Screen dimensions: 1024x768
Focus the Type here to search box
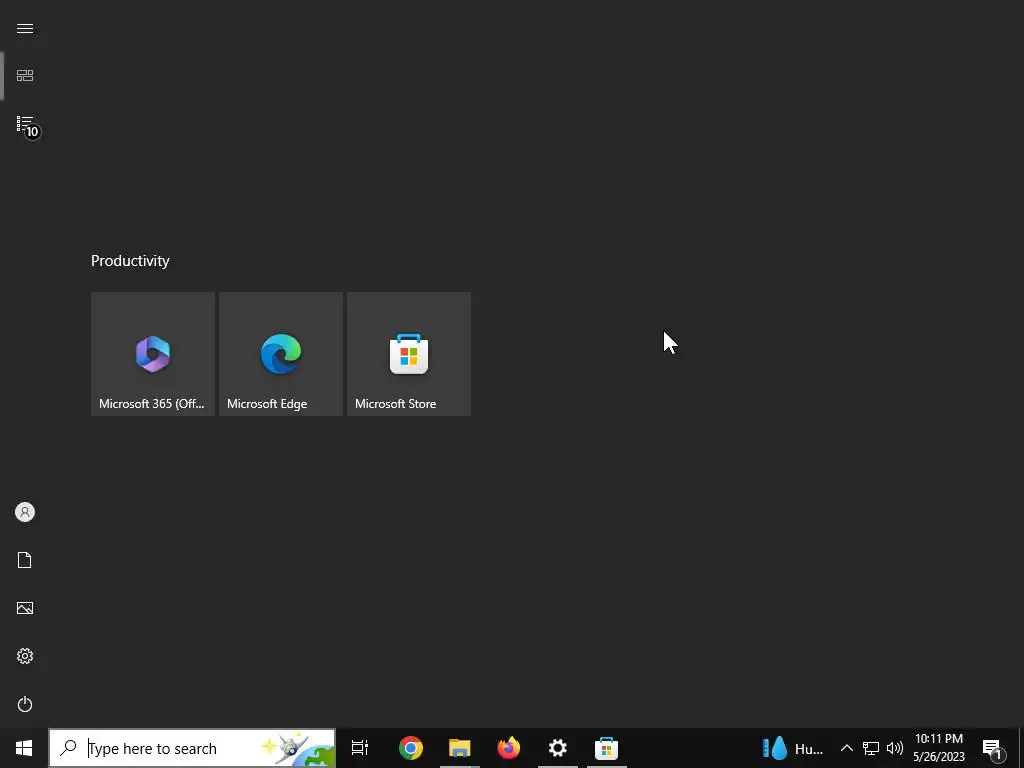pyautogui.click(x=192, y=748)
